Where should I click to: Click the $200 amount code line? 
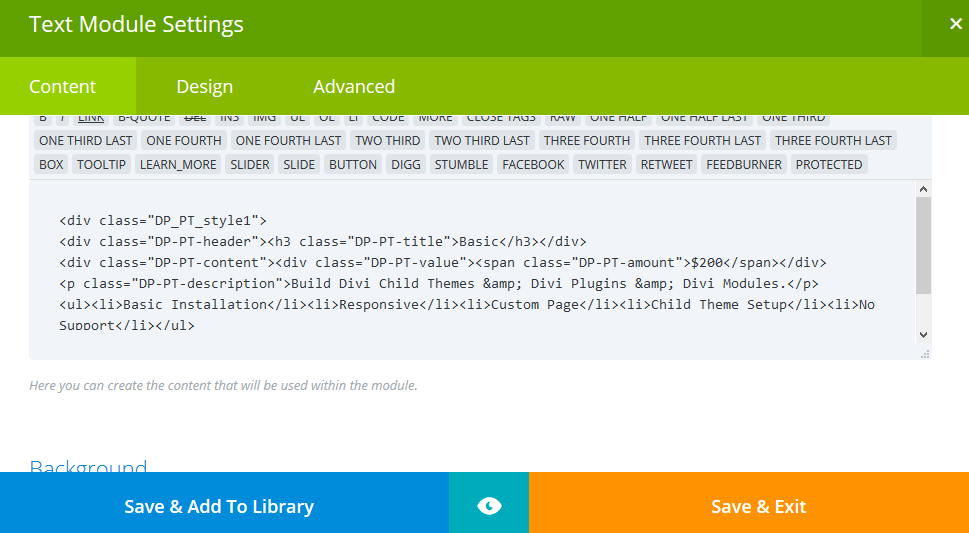click(x=442, y=262)
